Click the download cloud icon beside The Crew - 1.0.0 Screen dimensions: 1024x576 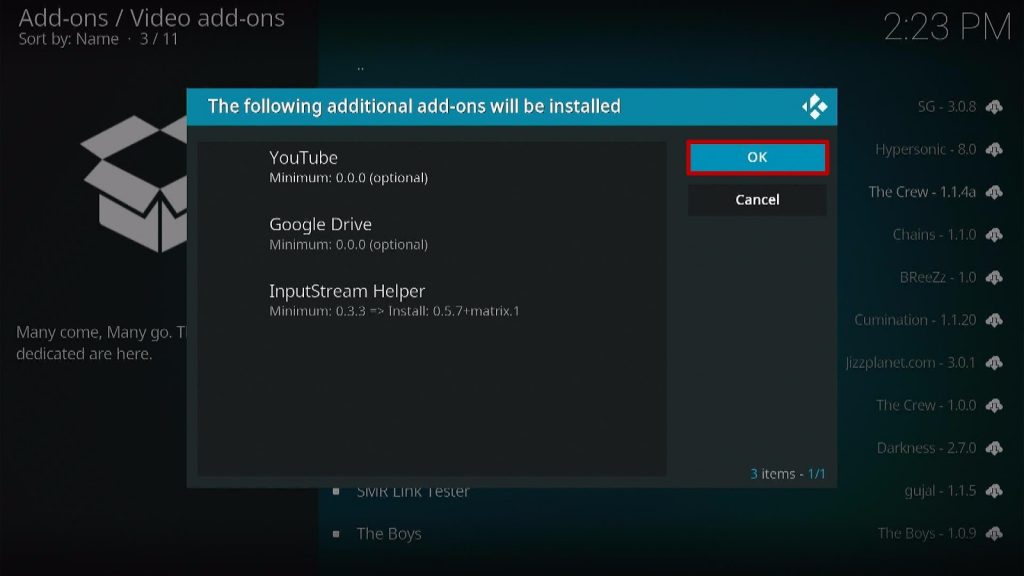tap(994, 406)
